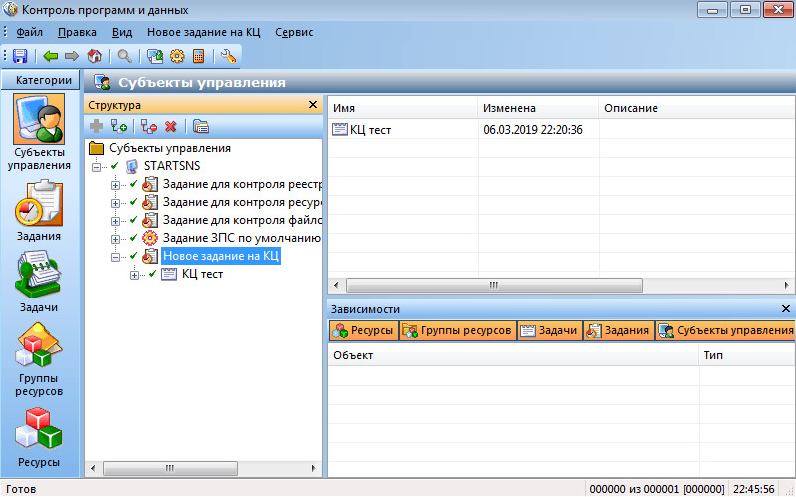Open search with magnifier toolbar icon

(x=124, y=56)
